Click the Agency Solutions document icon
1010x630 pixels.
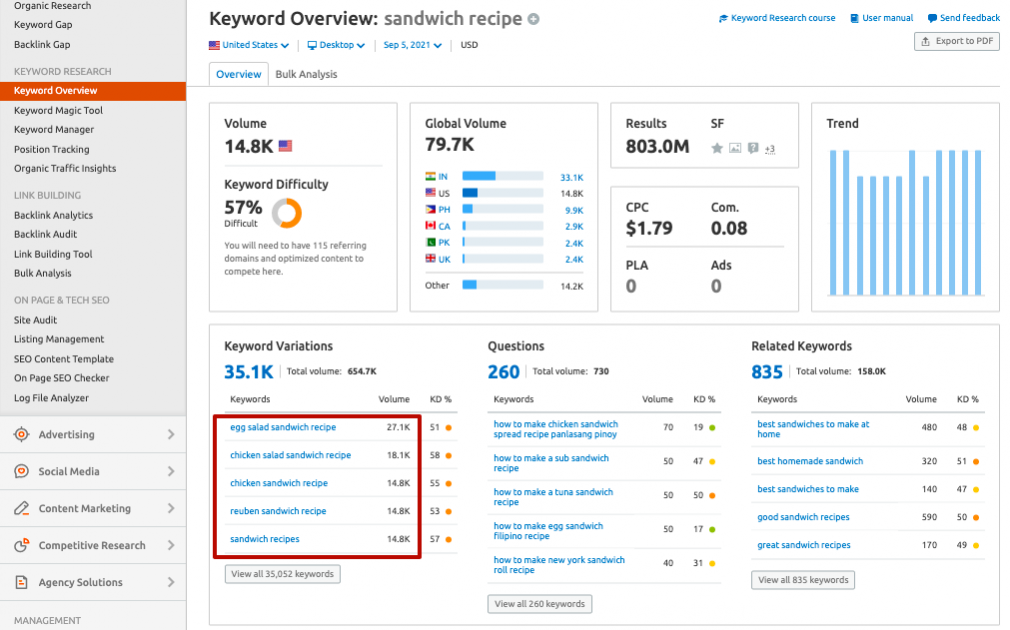(x=21, y=582)
